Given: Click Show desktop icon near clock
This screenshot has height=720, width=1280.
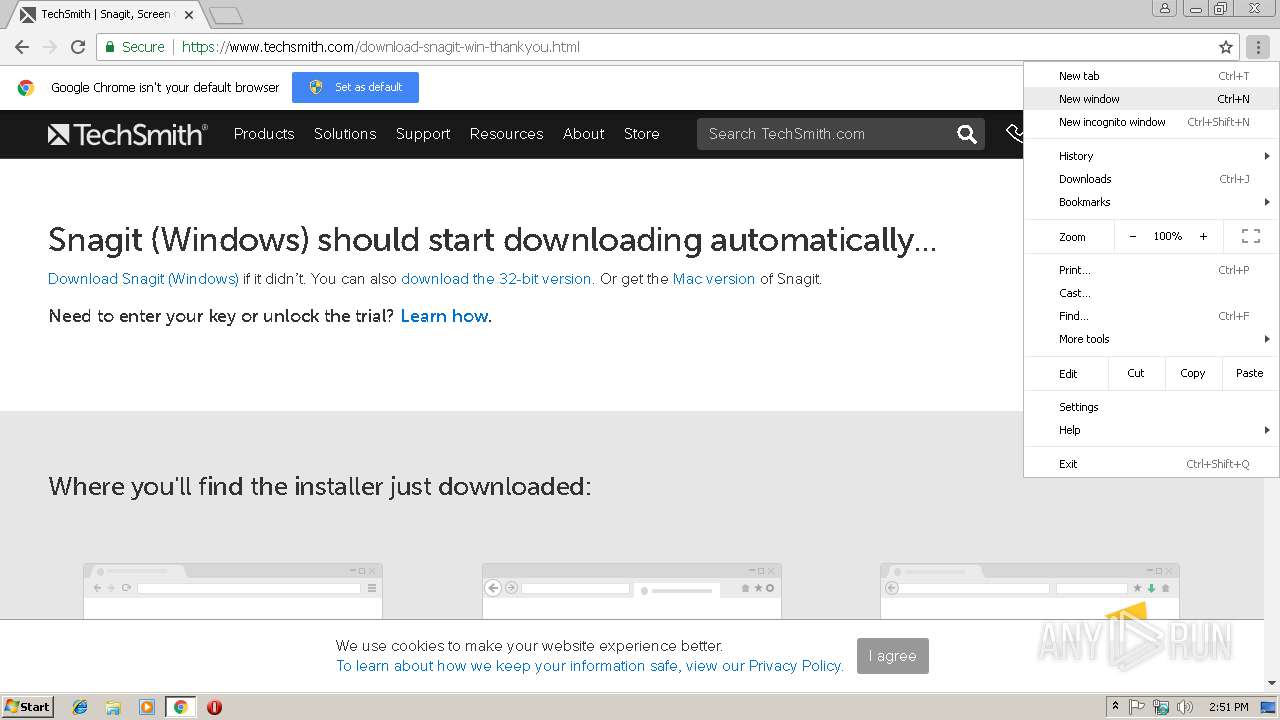Looking at the screenshot, I should click(x=1268, y=707).
